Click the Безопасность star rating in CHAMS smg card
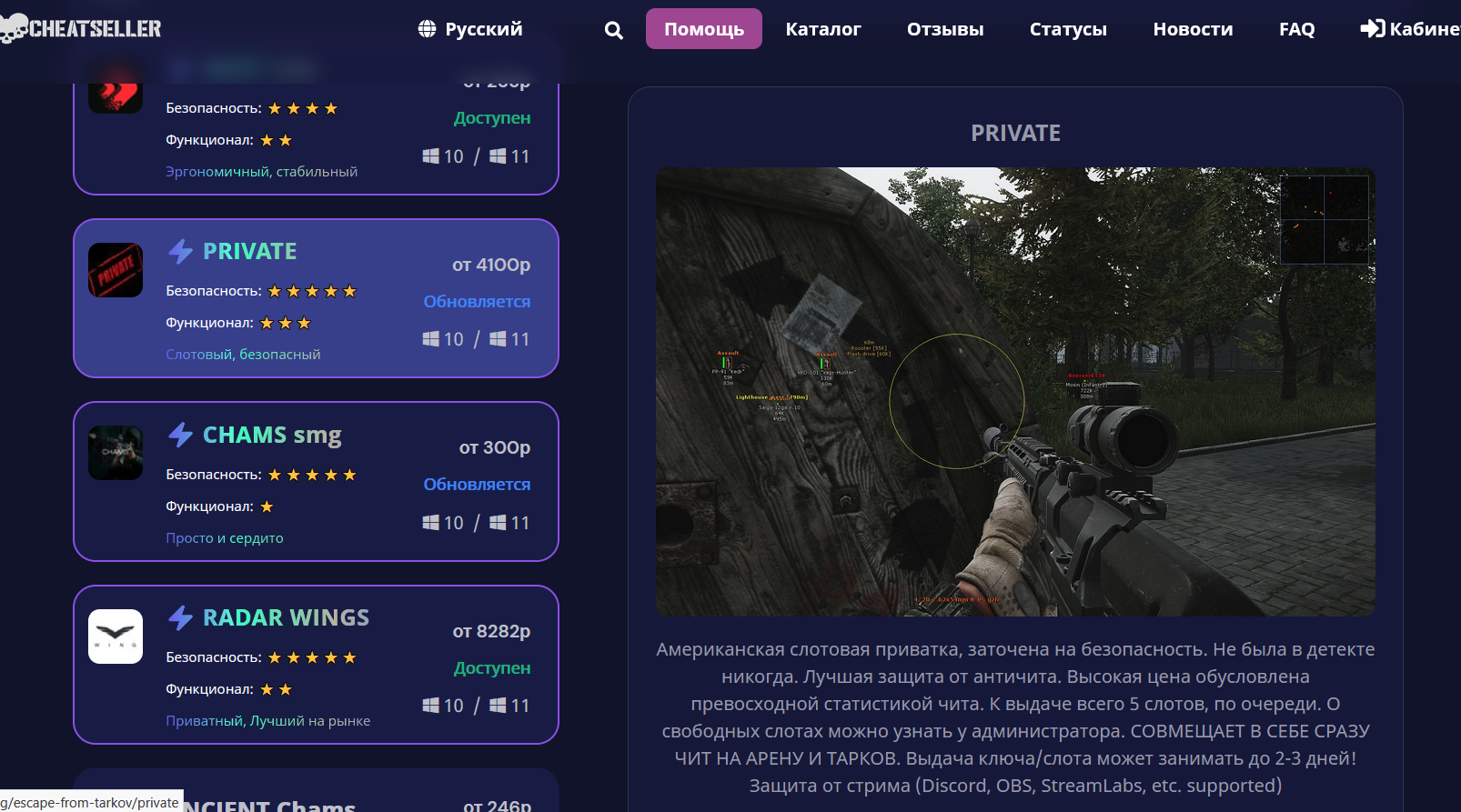This screenshot has width=1461, height=812. tap(312, 475)
